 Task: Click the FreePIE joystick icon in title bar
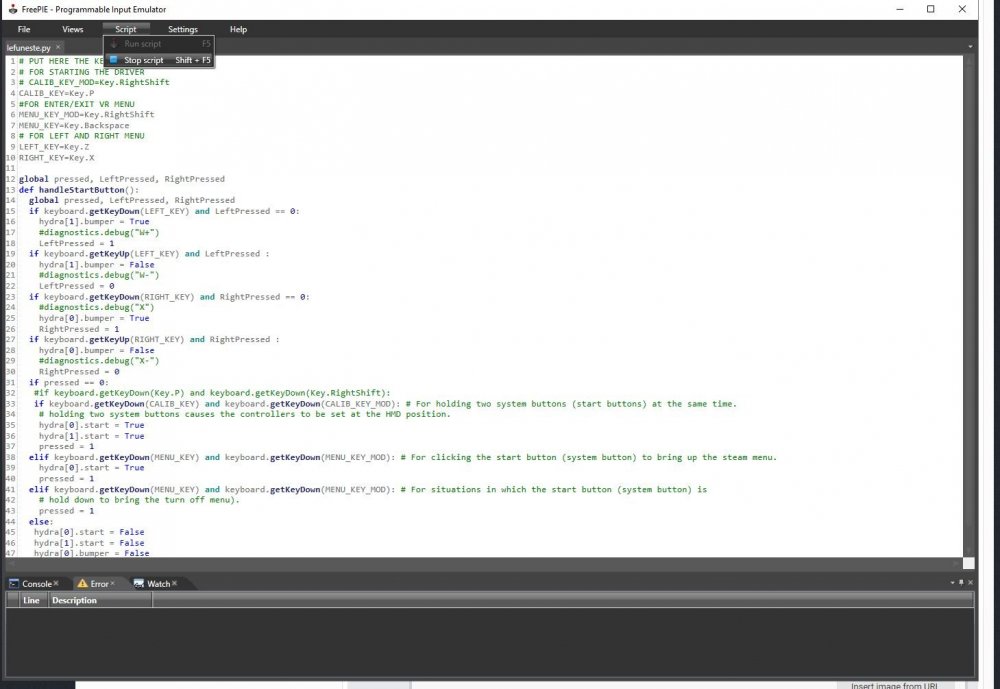[x=12, y=9]
